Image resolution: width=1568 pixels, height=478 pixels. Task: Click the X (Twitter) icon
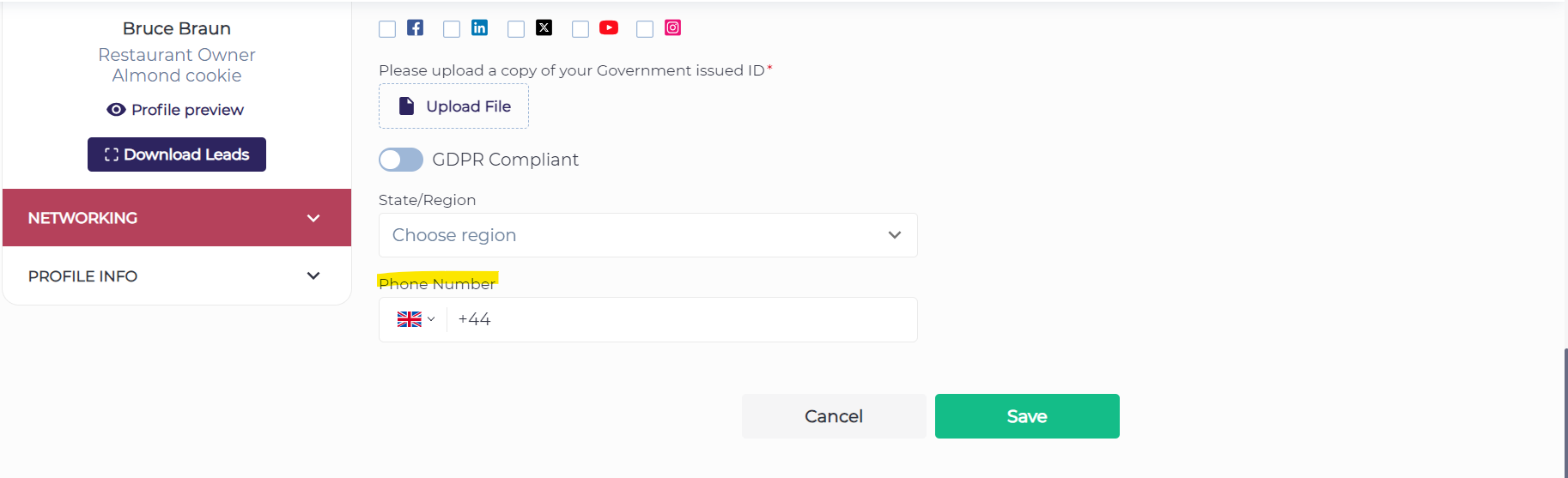coord(544,27)
